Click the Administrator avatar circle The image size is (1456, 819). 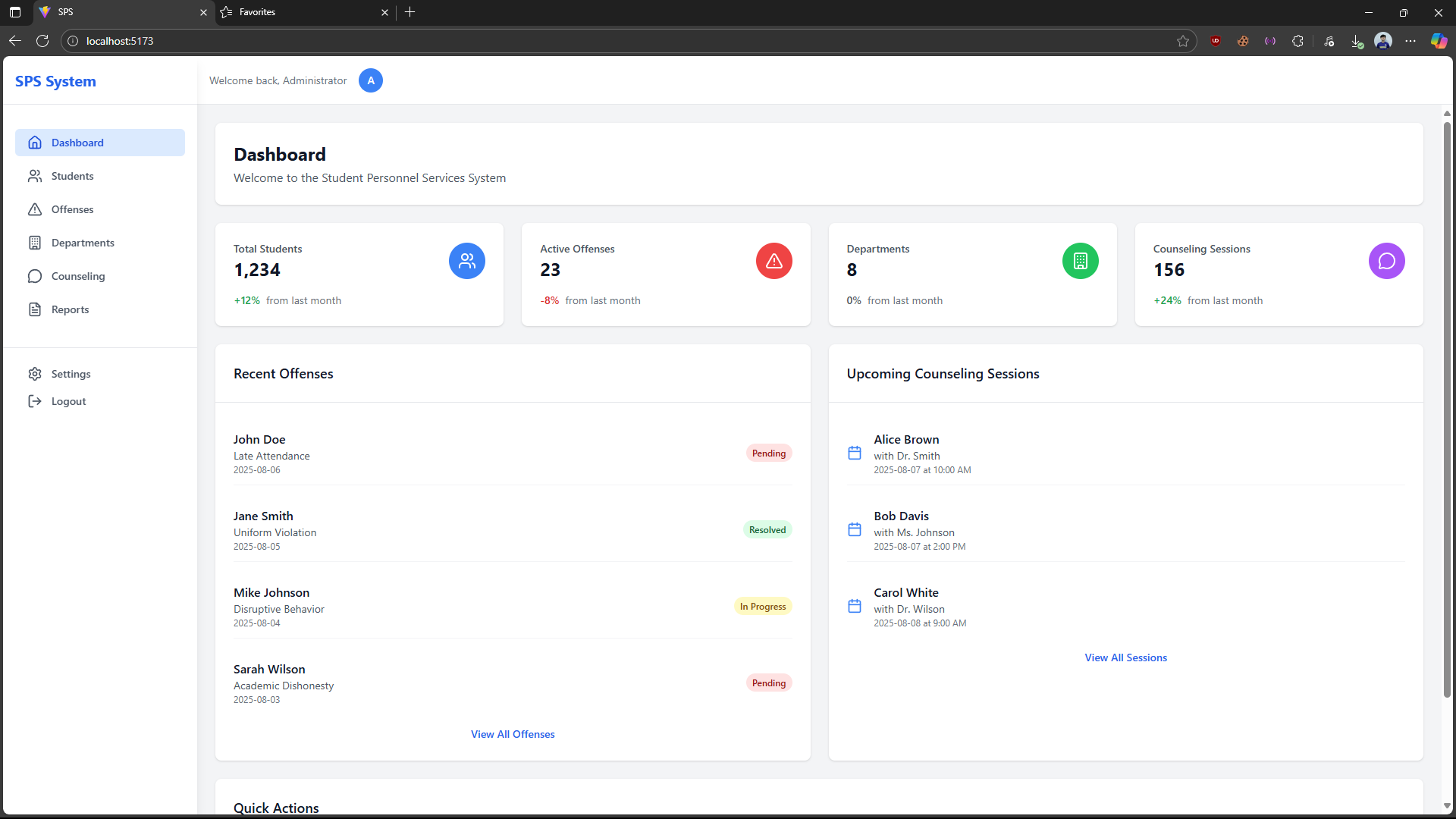371,80
